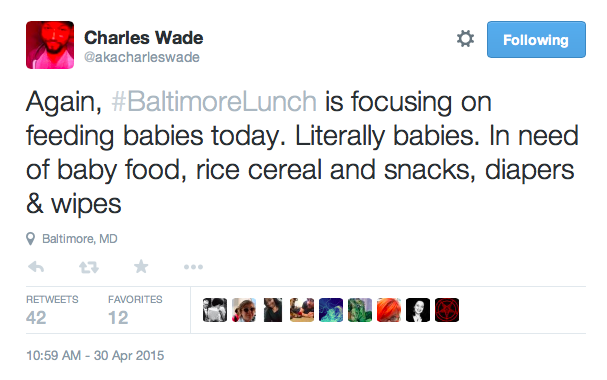
Task: View the 42 retweets count
Action: [x=36, y=318]
